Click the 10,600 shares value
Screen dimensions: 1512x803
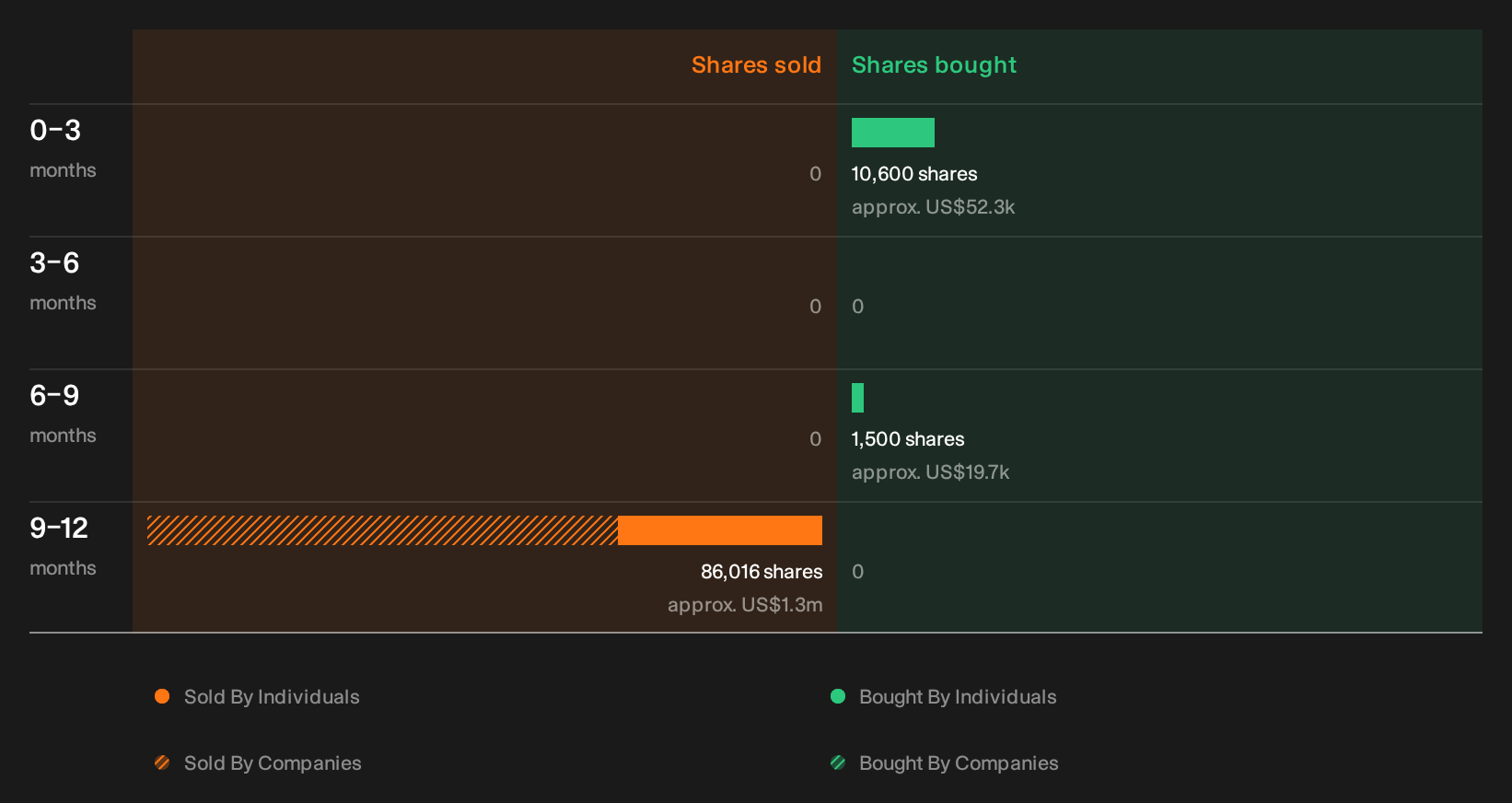914,174
